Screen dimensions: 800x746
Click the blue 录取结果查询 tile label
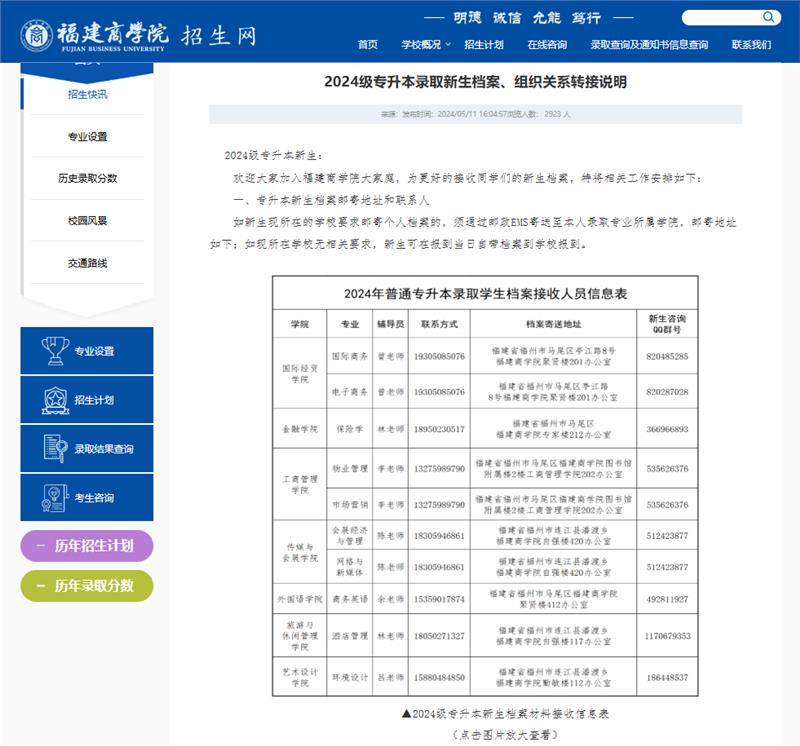coord(104,449)
